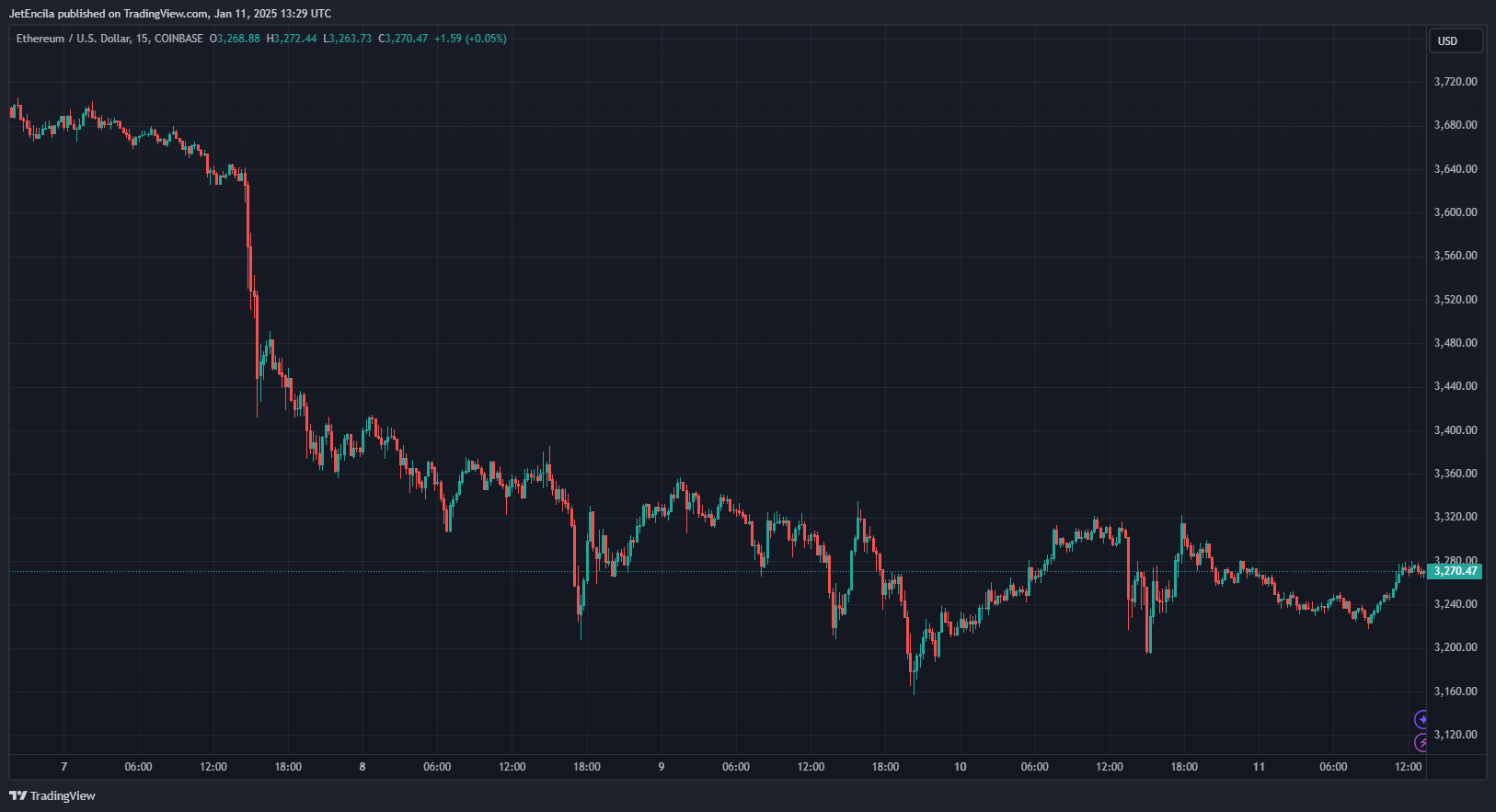The width and height of the screenshot is (1496, 812).
Task: Click date label 8 on time axis
Action: point(362,767)
